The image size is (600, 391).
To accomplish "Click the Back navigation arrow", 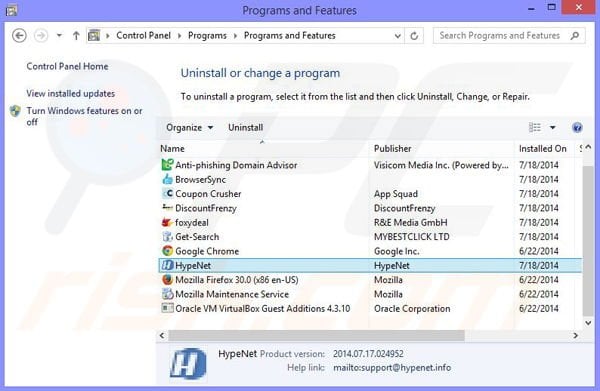I will (x=19, y=36).
